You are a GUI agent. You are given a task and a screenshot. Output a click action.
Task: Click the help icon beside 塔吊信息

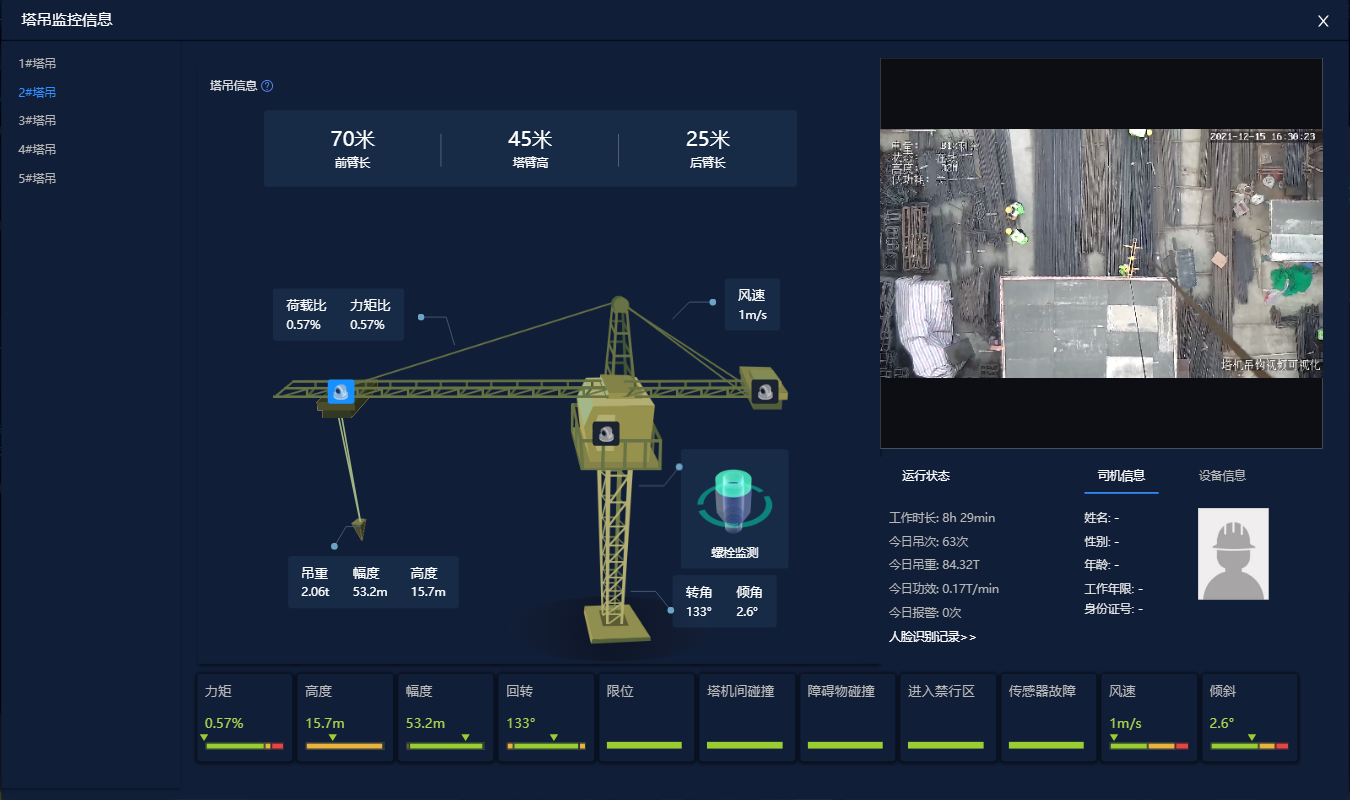267,86
